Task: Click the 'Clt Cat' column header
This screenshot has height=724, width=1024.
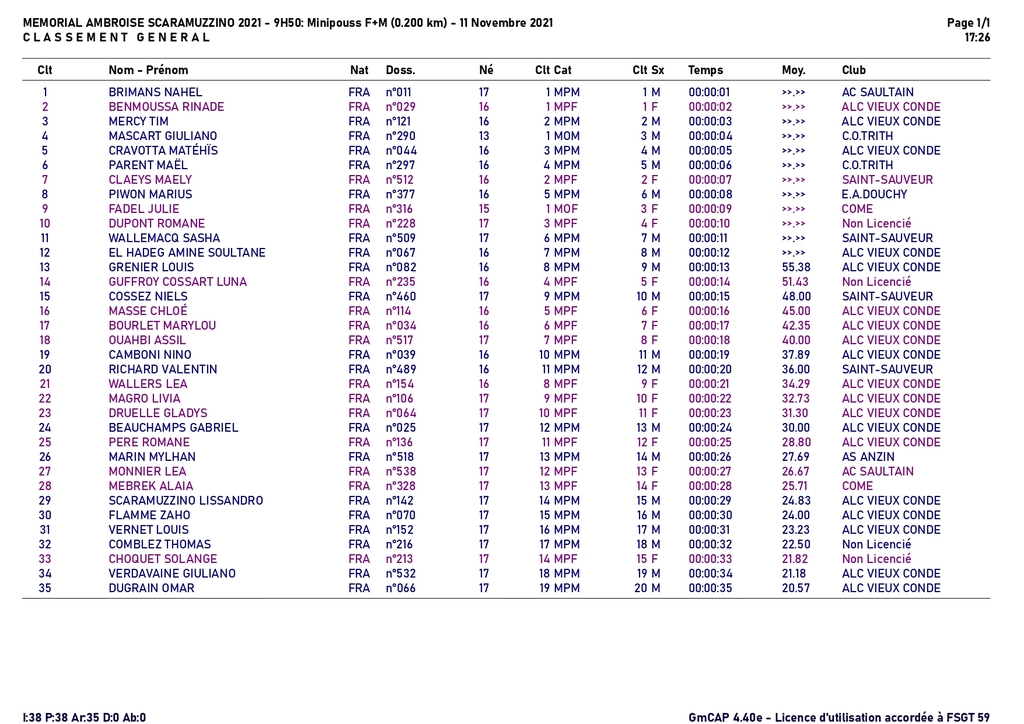Action: tap(553, 70)
